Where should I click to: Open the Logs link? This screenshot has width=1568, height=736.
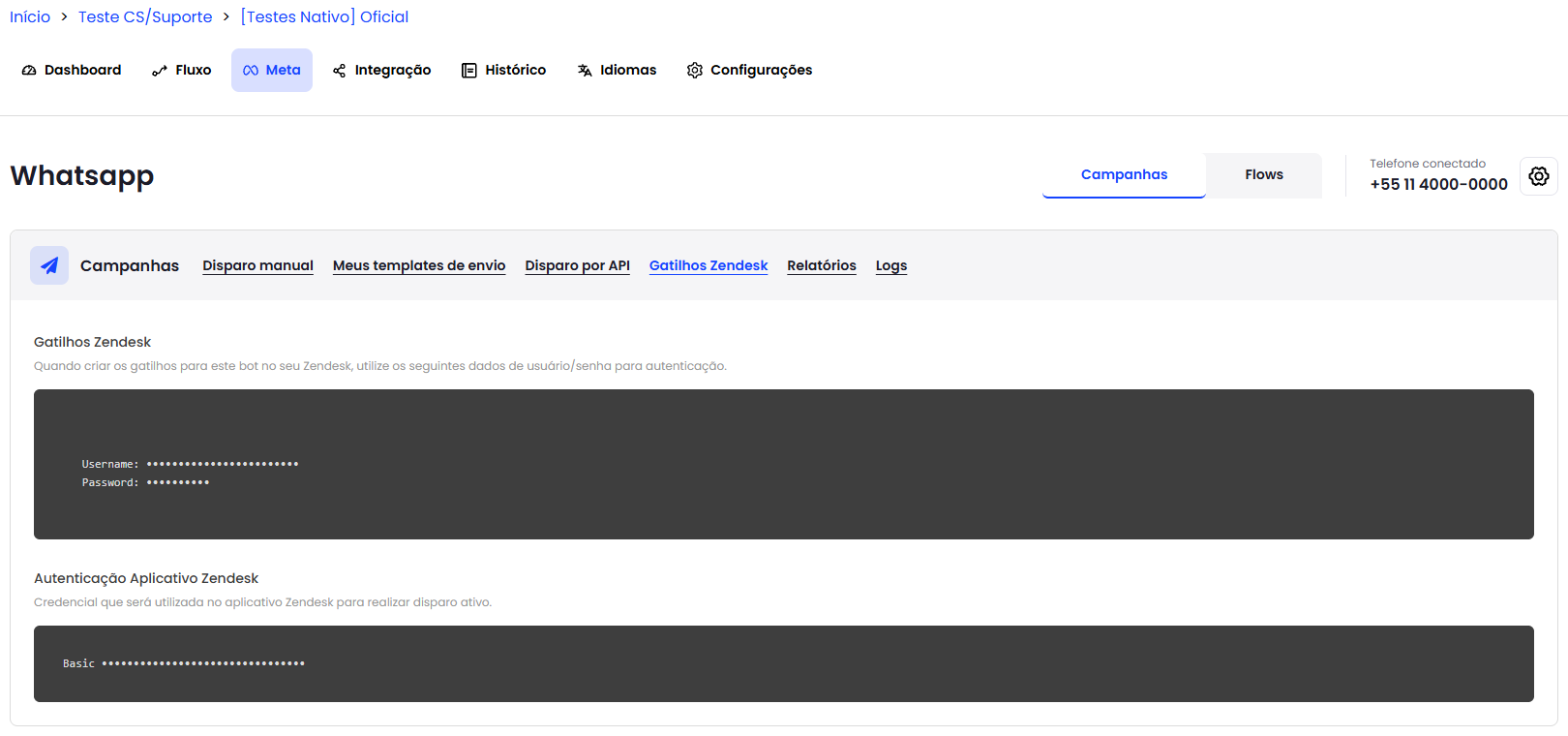(x=891, y=265)
